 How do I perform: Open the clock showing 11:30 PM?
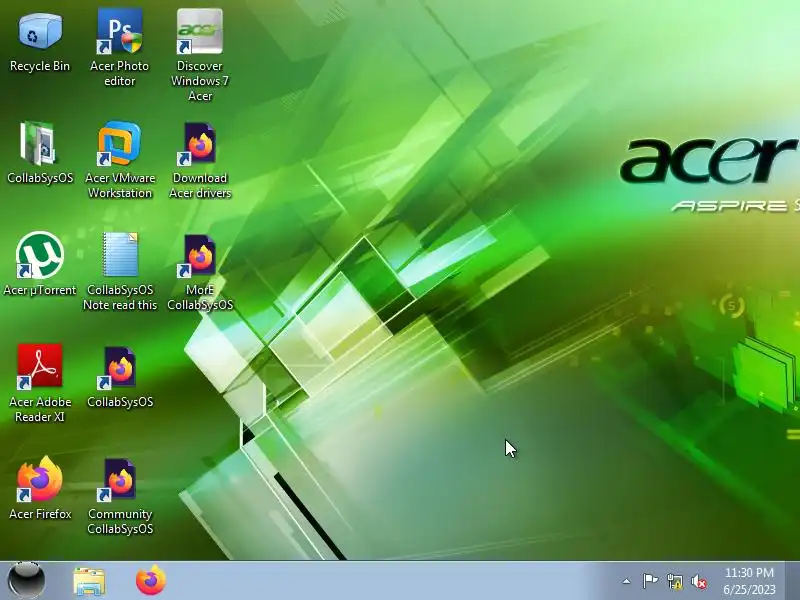pyautogui.click(x=749, y=581)
